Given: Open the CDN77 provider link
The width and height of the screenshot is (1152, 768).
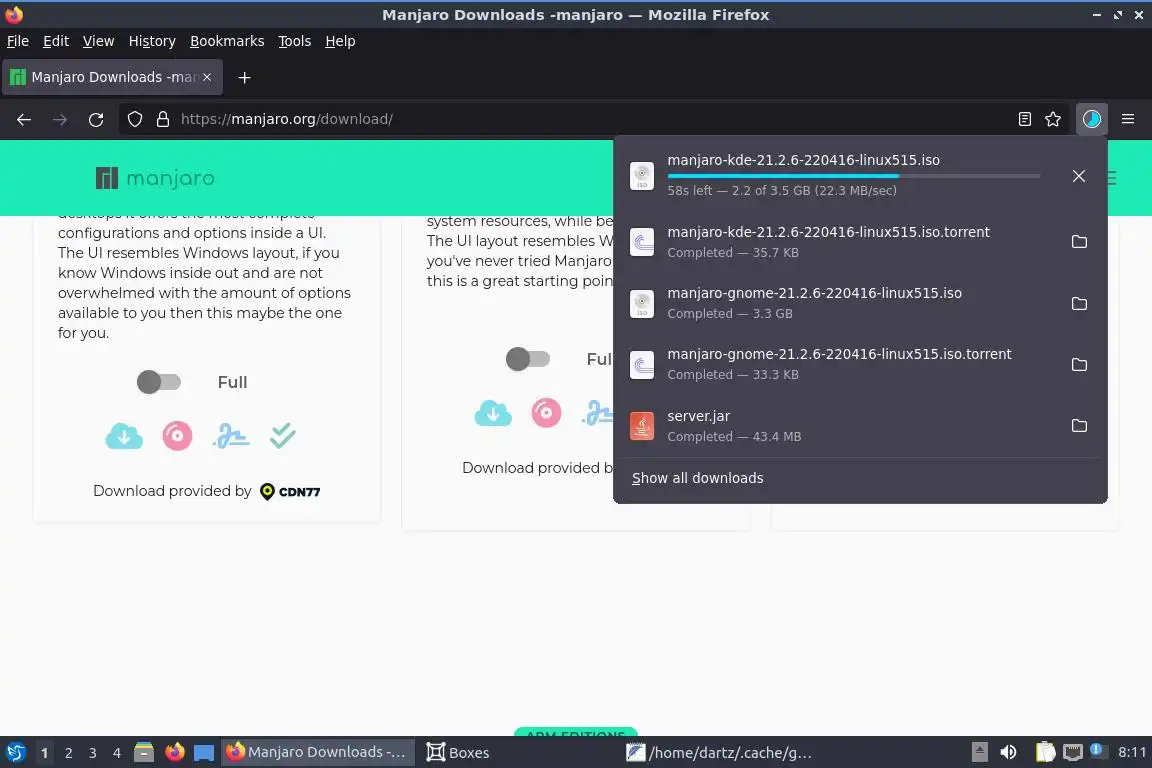Looking at the screenshot, I should point(290,492).
